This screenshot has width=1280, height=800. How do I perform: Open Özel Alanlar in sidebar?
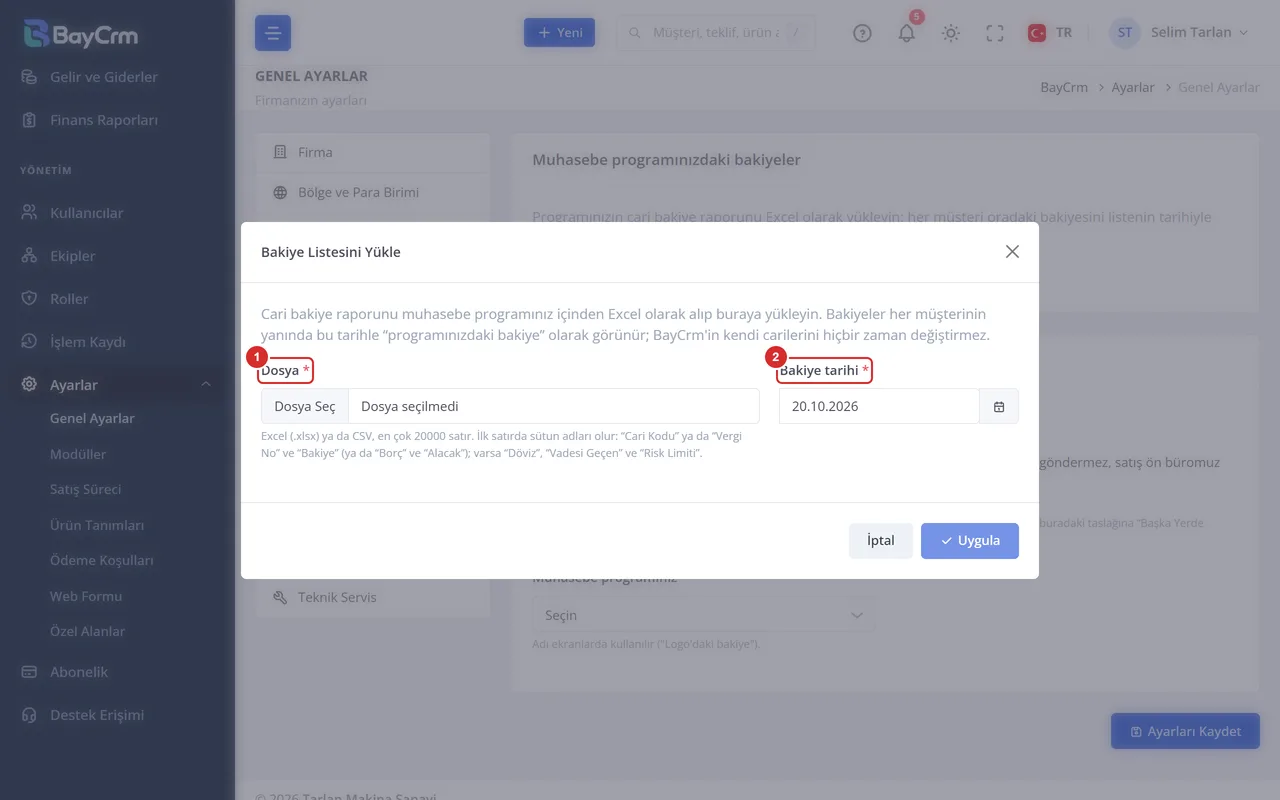point(88,632)
